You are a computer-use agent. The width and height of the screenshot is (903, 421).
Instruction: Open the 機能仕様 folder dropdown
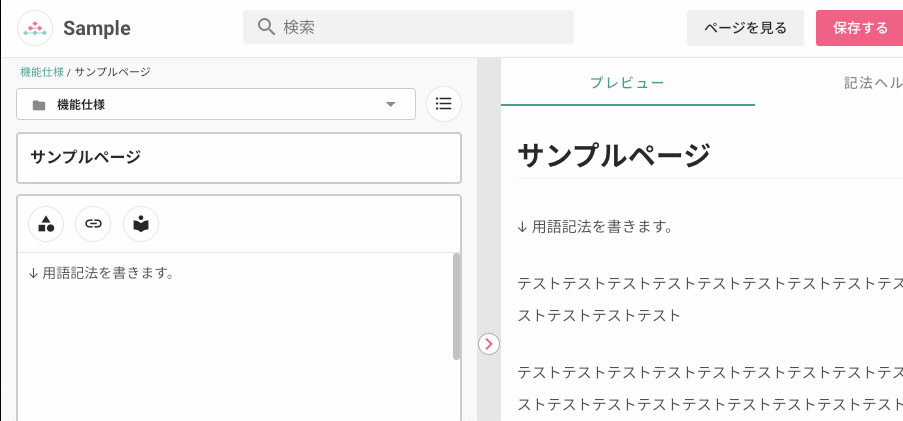point(216,104)
